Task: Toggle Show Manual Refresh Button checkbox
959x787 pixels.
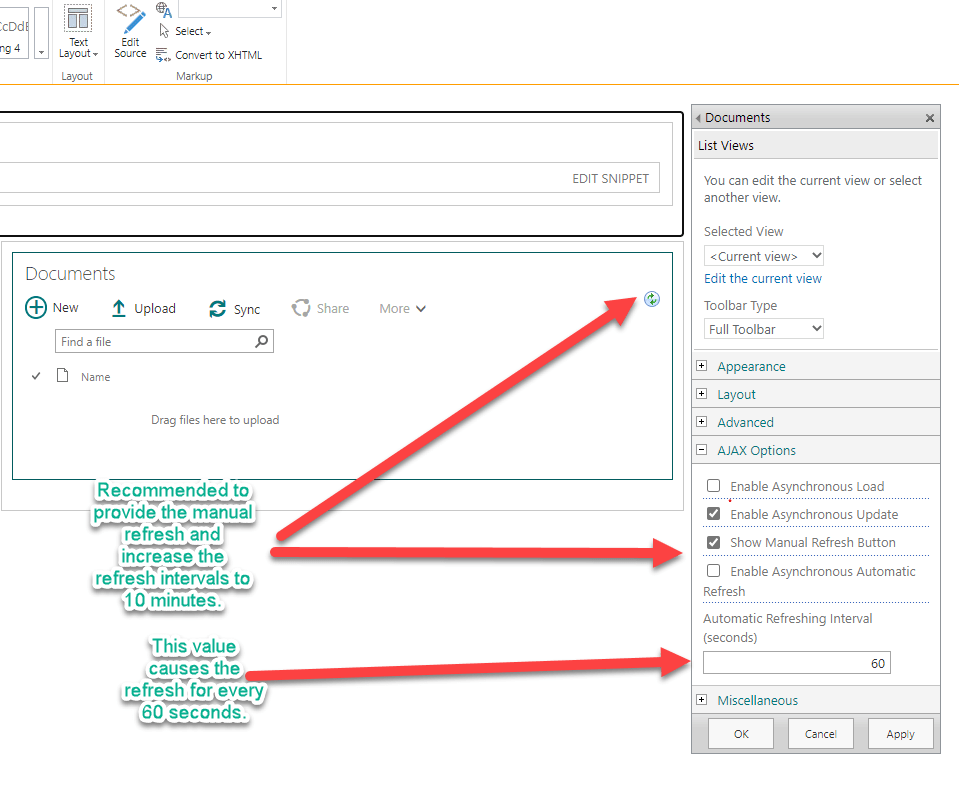Action: [x=714, y=542]
